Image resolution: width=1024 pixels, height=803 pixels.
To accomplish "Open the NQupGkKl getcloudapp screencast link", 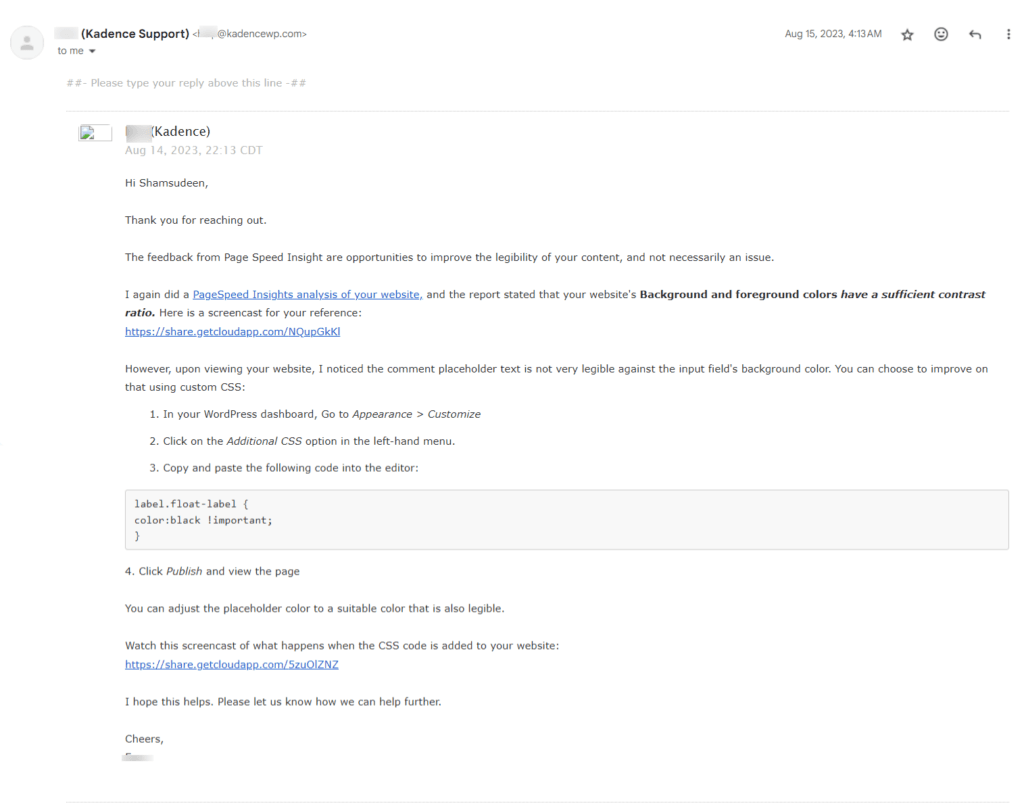I will 232,331.
